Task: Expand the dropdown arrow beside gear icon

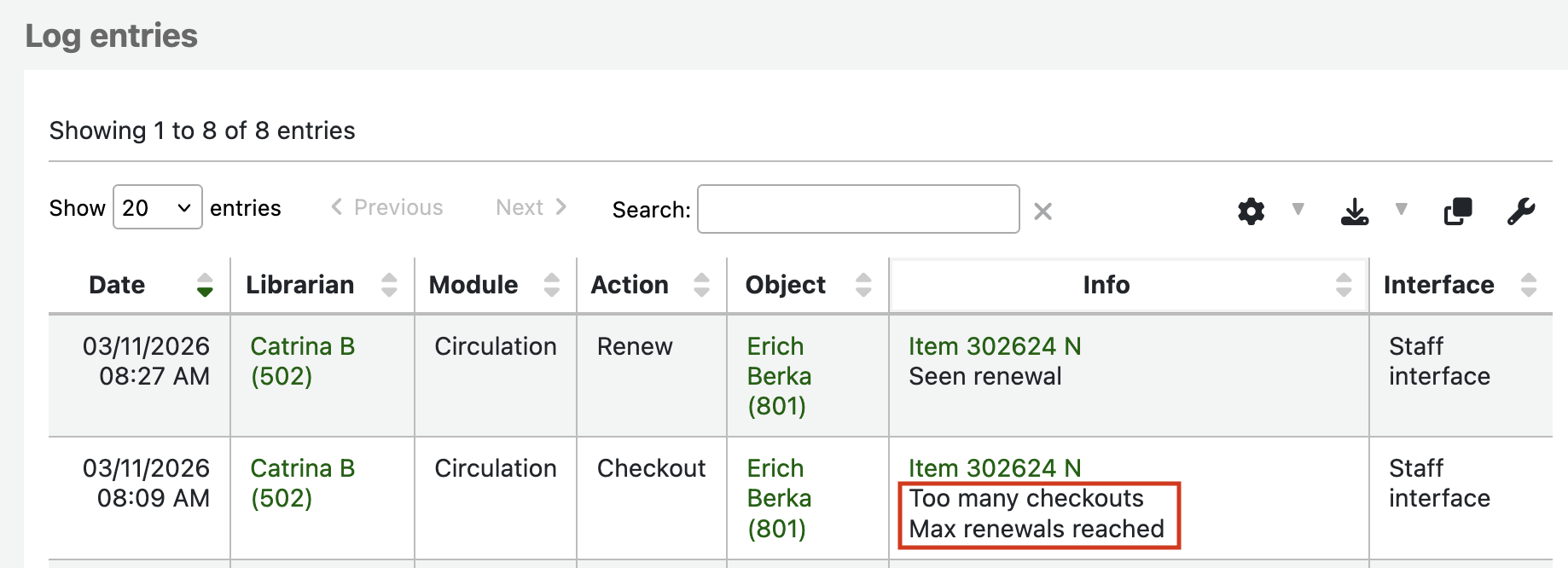Action: pyautogui.click(x=1298, y=209)
